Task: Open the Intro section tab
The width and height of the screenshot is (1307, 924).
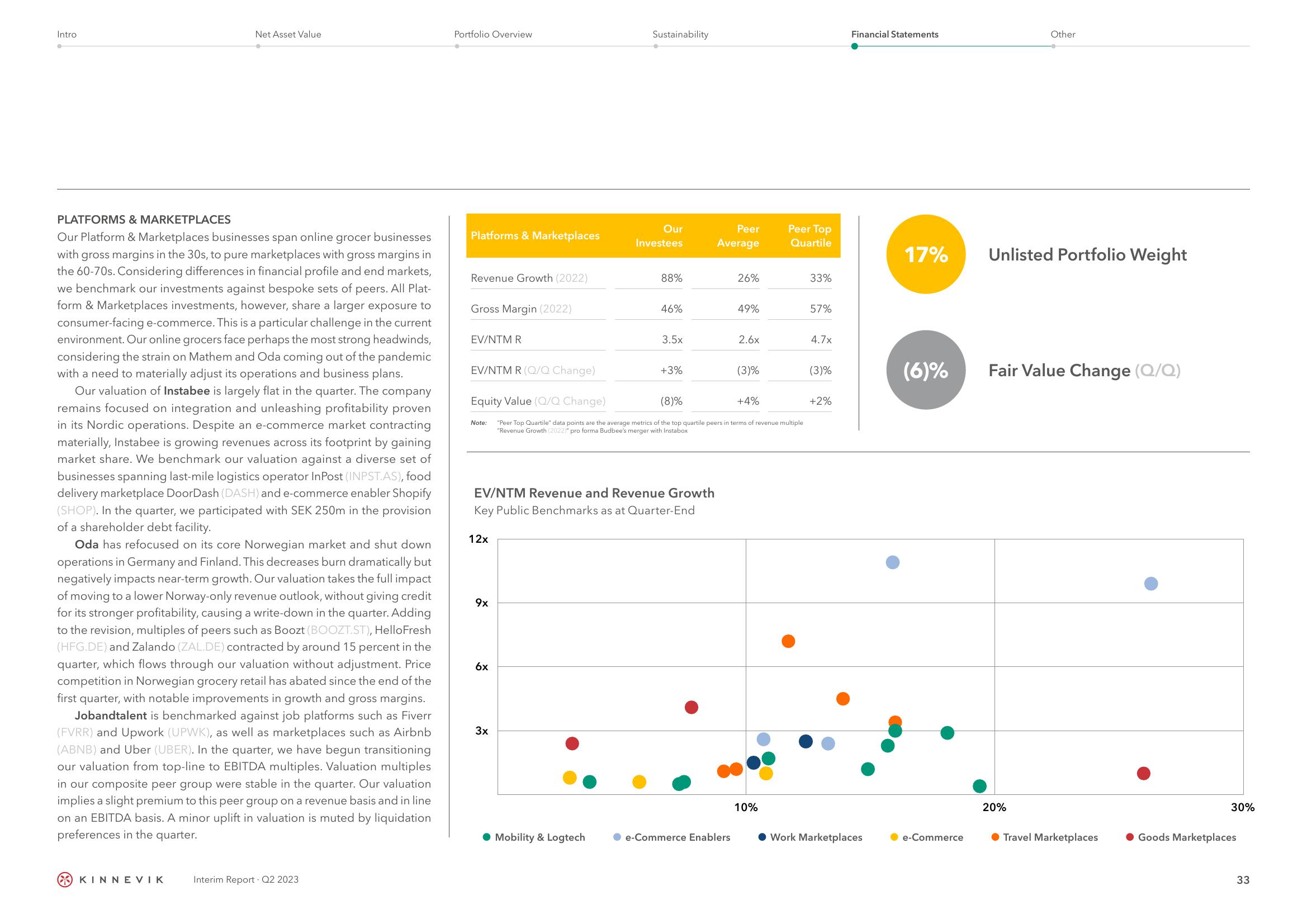Action: click(67, 34)
